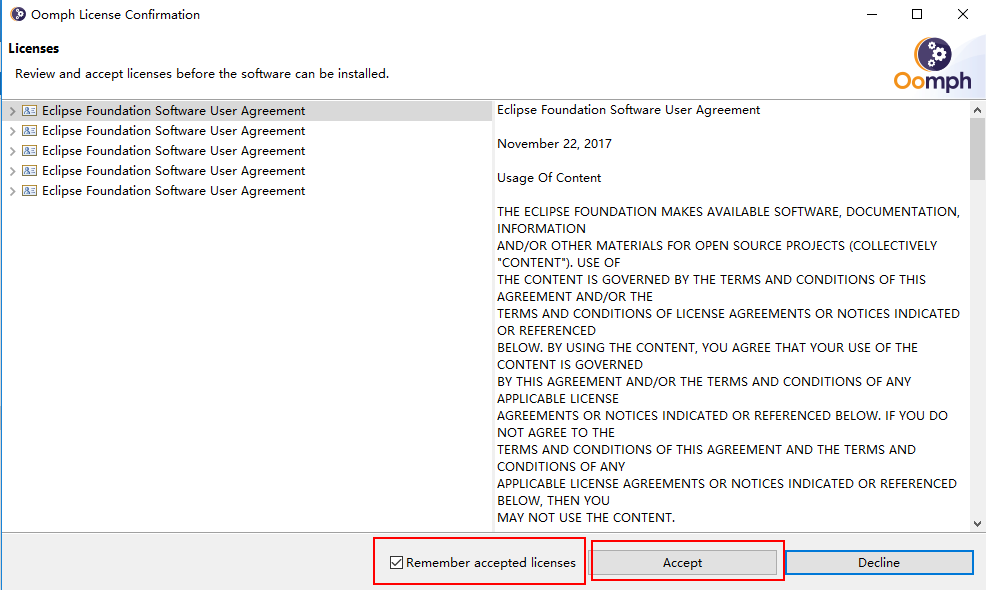Expand the fifth Eclipse Foundation agreement row
This screenshot has height=590, width=986.
pyautogui.click(x=12, y=191)
